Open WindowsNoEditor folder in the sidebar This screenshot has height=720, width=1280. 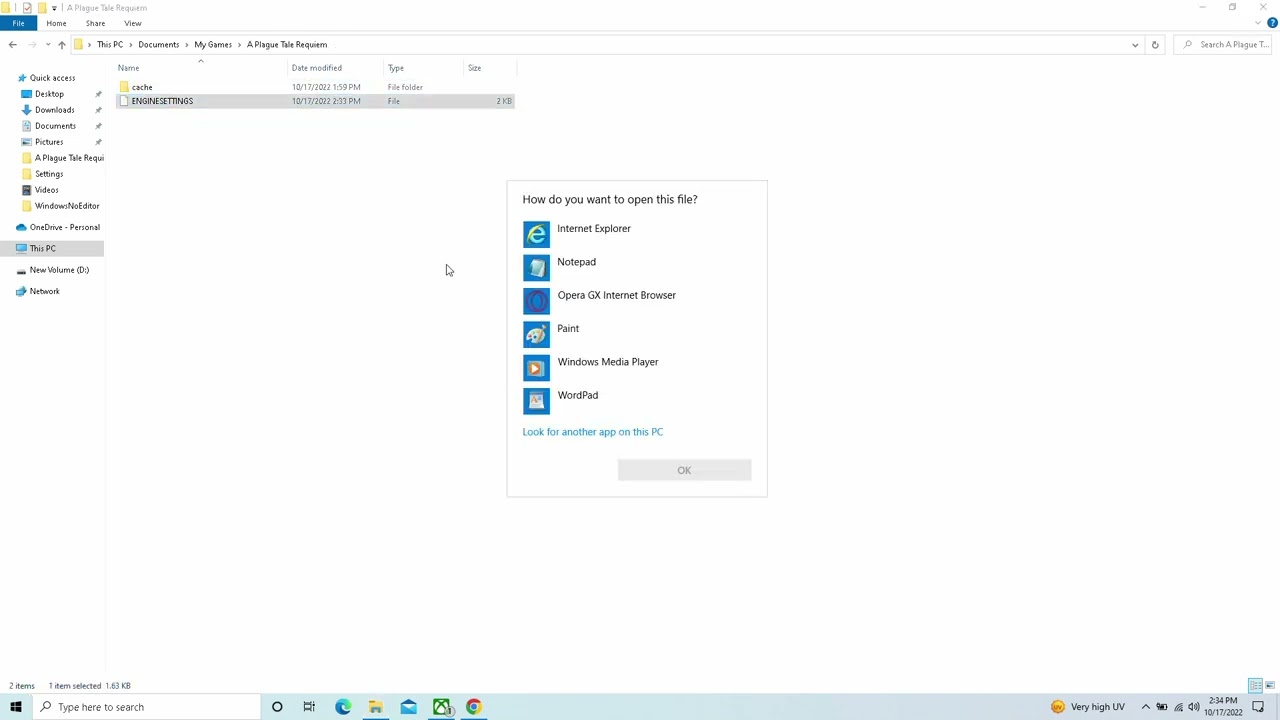(66, 206)
